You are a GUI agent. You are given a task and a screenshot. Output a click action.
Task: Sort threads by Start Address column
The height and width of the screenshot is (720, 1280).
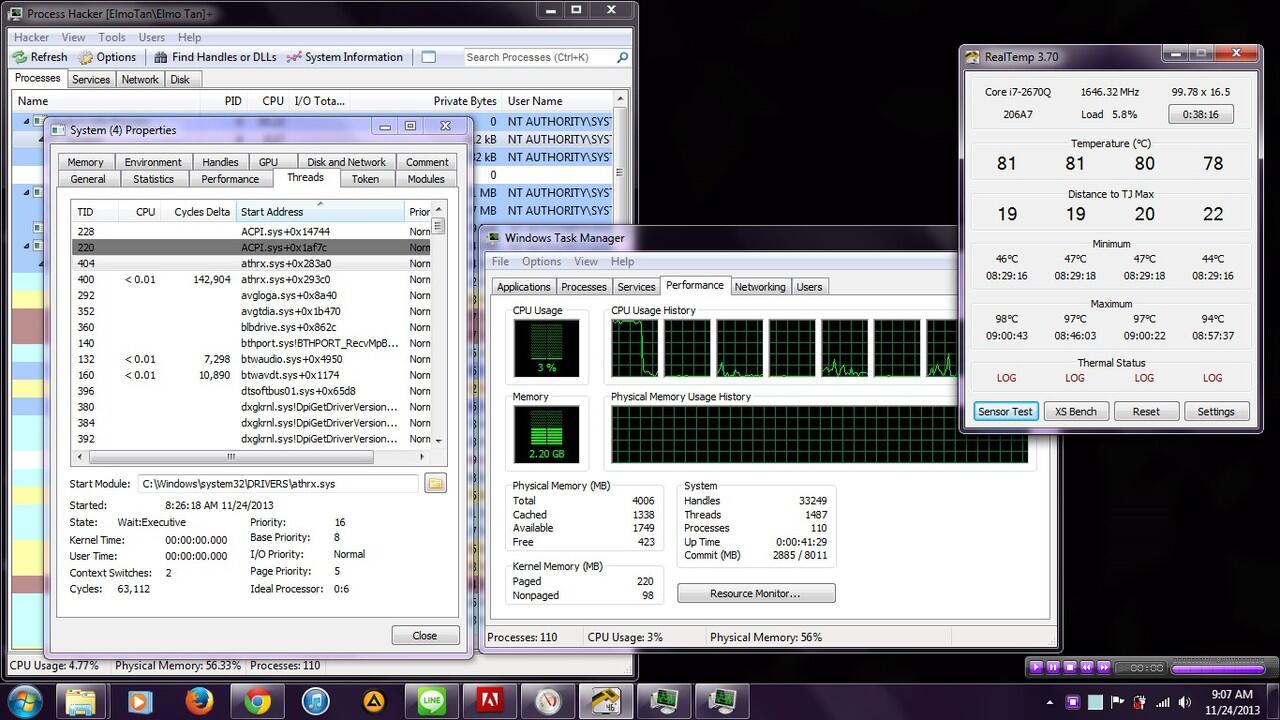click(x=320, y=211)
